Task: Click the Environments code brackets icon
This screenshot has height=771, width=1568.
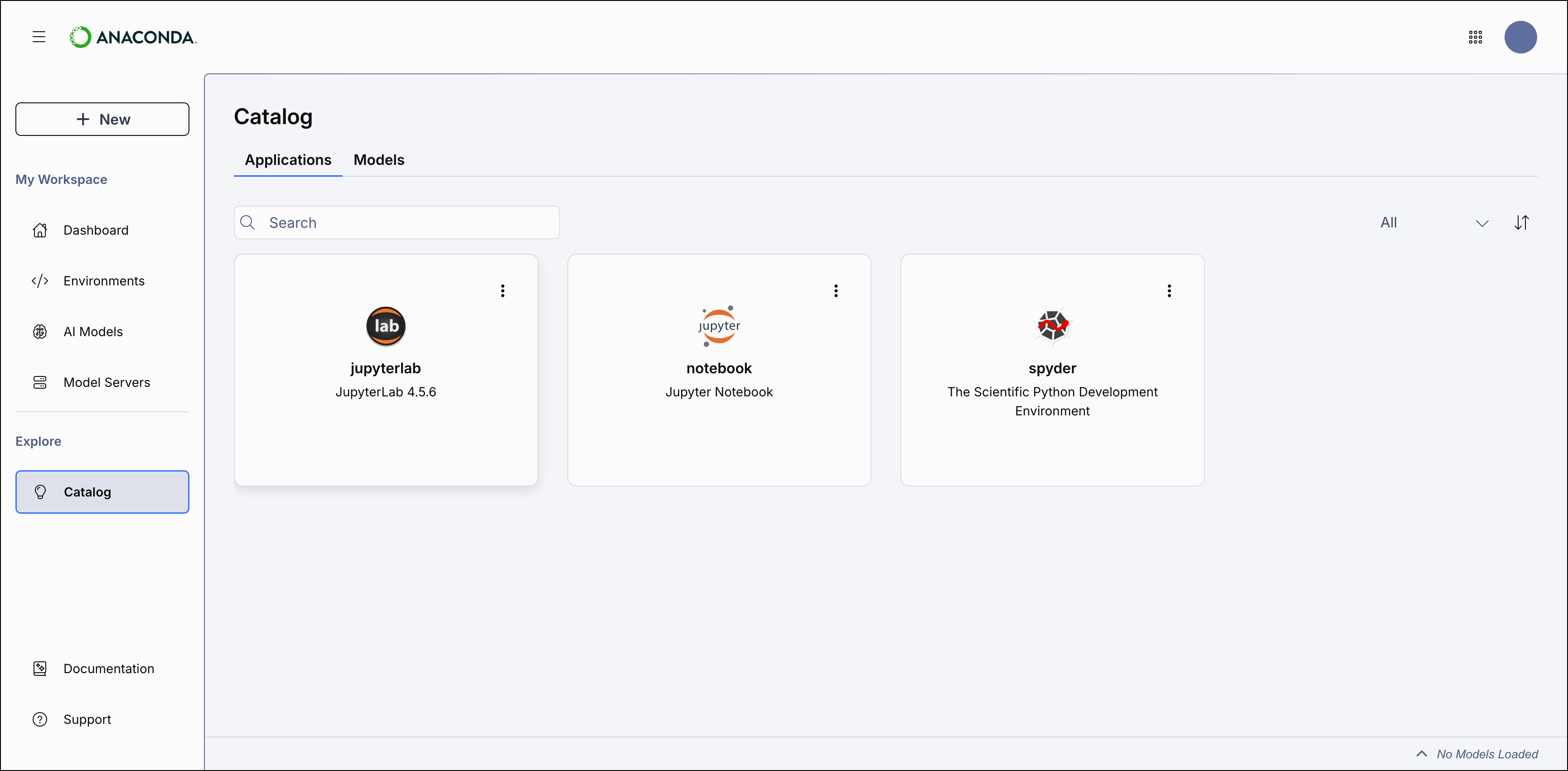Action: pyautogui.click(x=40, y=280)
